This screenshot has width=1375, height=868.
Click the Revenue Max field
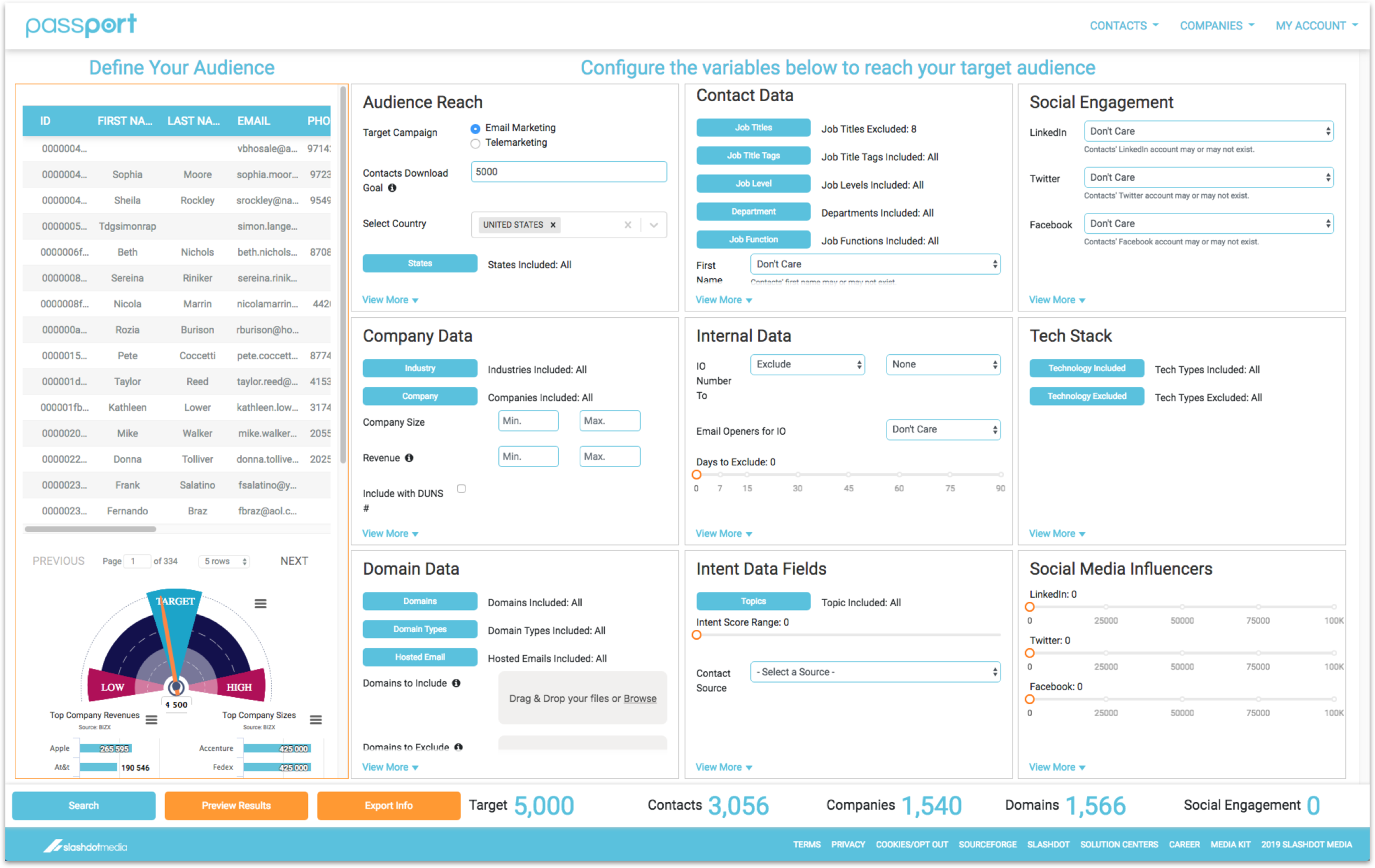click(609, 457)
